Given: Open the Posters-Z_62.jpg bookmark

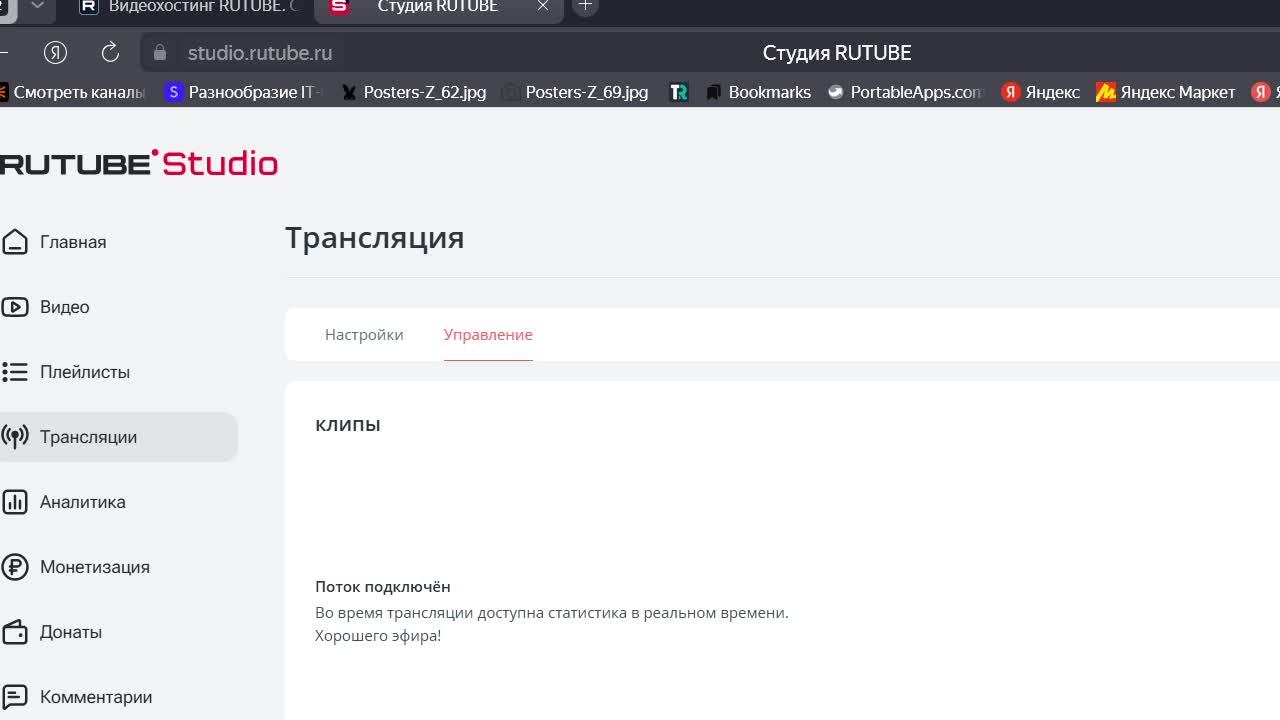Looking at the screenshot, I should (x=413, y=92).
